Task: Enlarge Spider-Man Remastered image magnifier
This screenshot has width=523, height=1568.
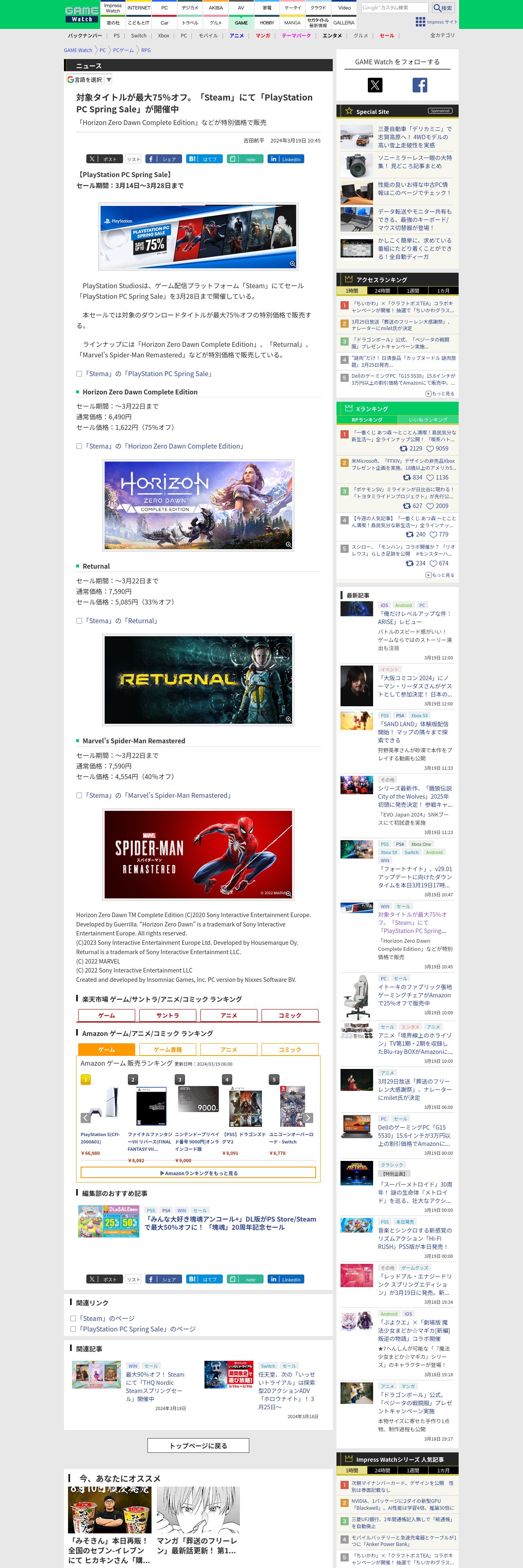Action: pyautogui.click(x=288, y=893)
